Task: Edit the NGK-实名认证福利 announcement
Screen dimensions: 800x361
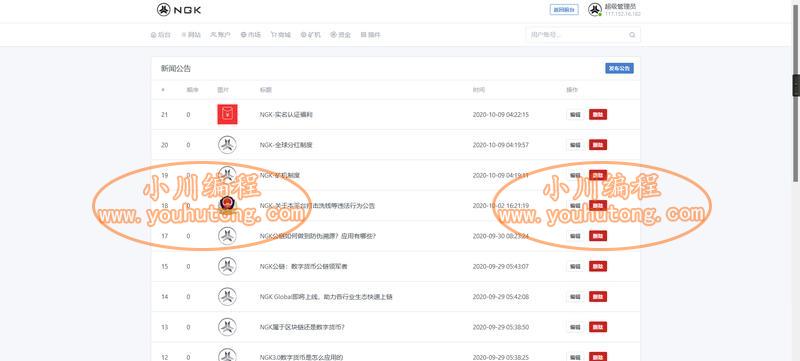Action: 575,115
